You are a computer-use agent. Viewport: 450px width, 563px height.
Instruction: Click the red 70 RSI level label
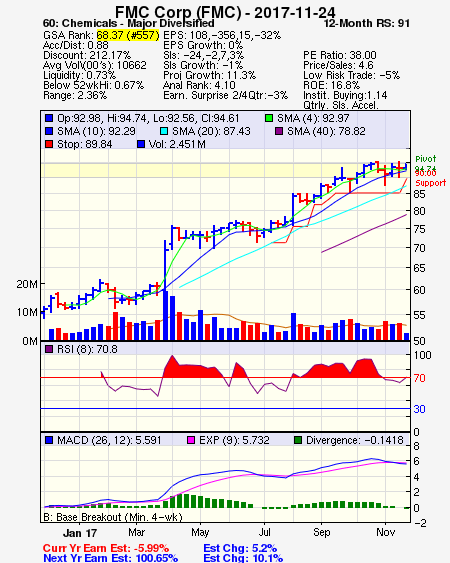tap(419, 378)
